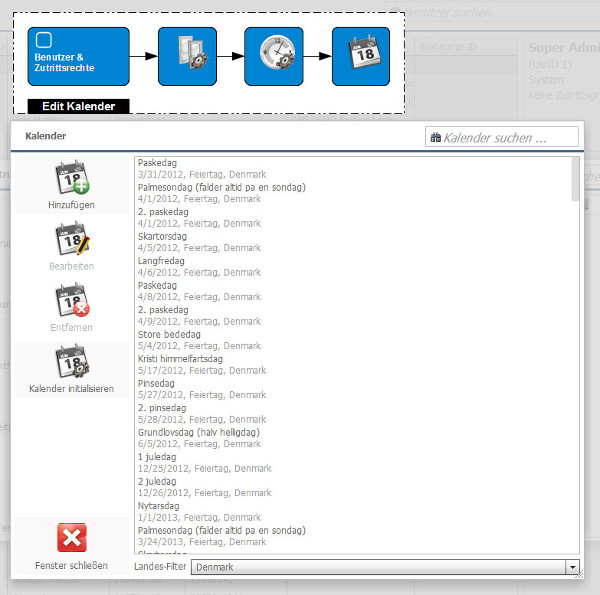Select the Store bededag holiday entry

tap(200, 340)
